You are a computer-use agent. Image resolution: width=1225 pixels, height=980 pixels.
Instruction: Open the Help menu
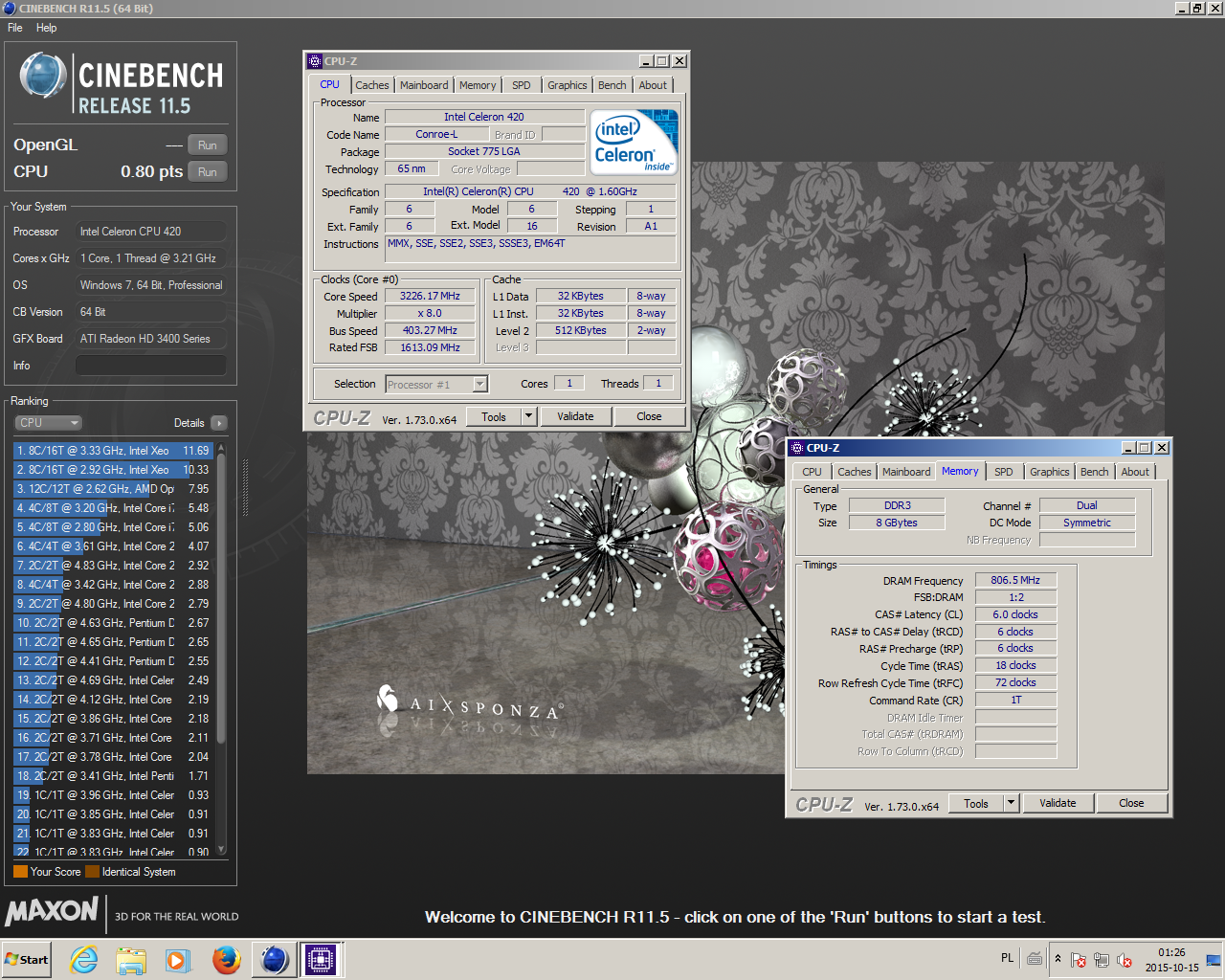point(47,28)
